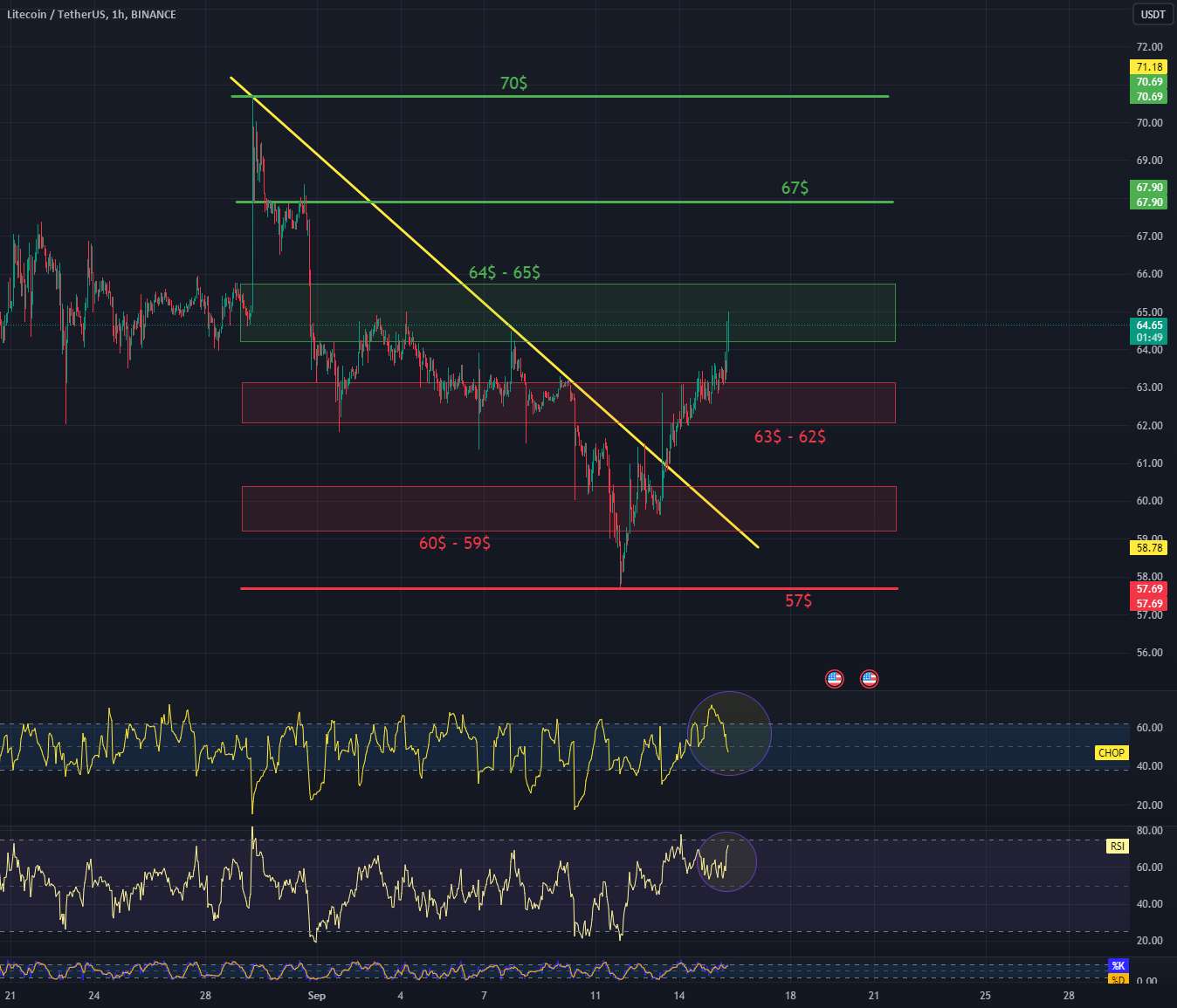Click the left US flag economic event icon
This screenshot has height=1008, width=1177.
point(834,678)
